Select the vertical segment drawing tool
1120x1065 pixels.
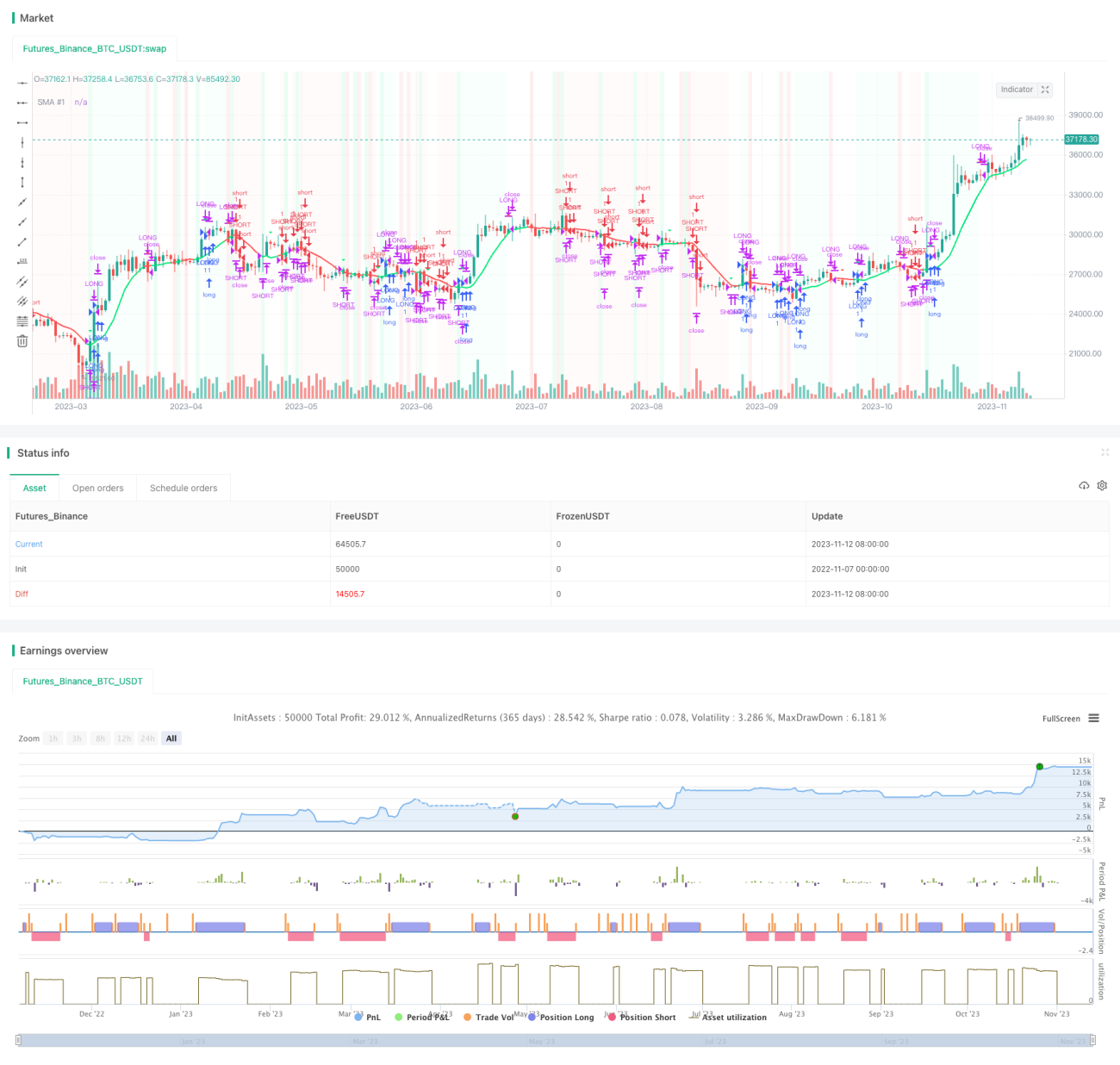(22, 182)
